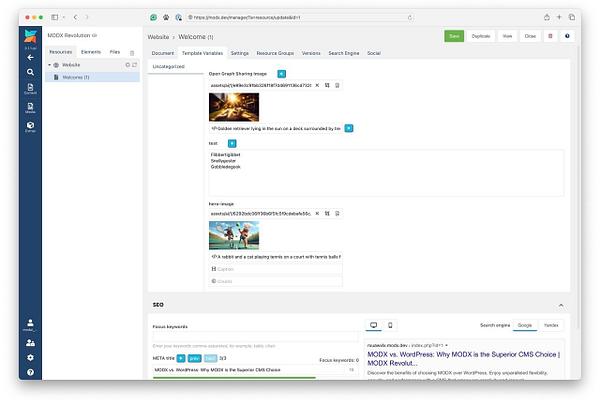Click the AI generate button beside META title

181,358
